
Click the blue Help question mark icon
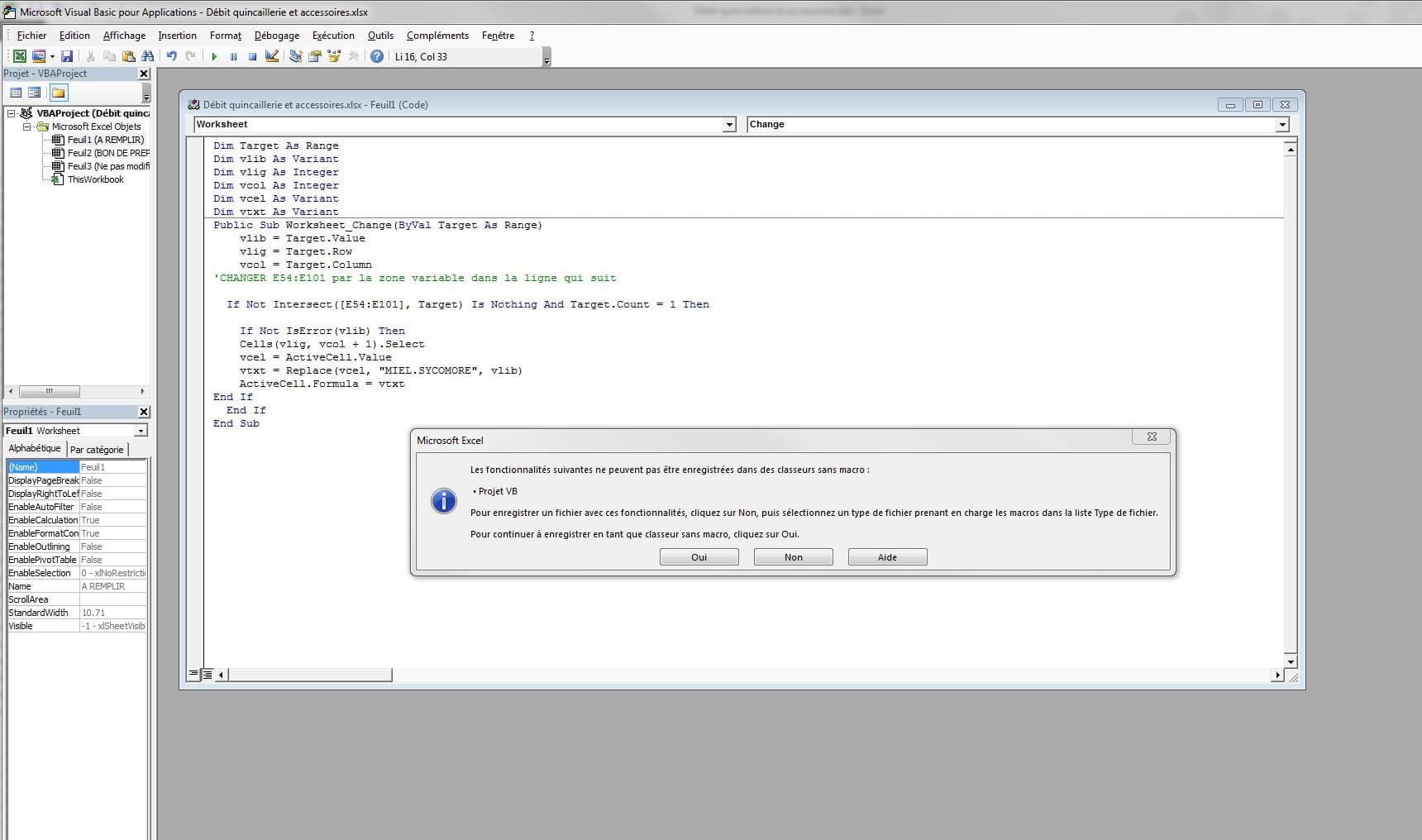[x=377, y=56]
